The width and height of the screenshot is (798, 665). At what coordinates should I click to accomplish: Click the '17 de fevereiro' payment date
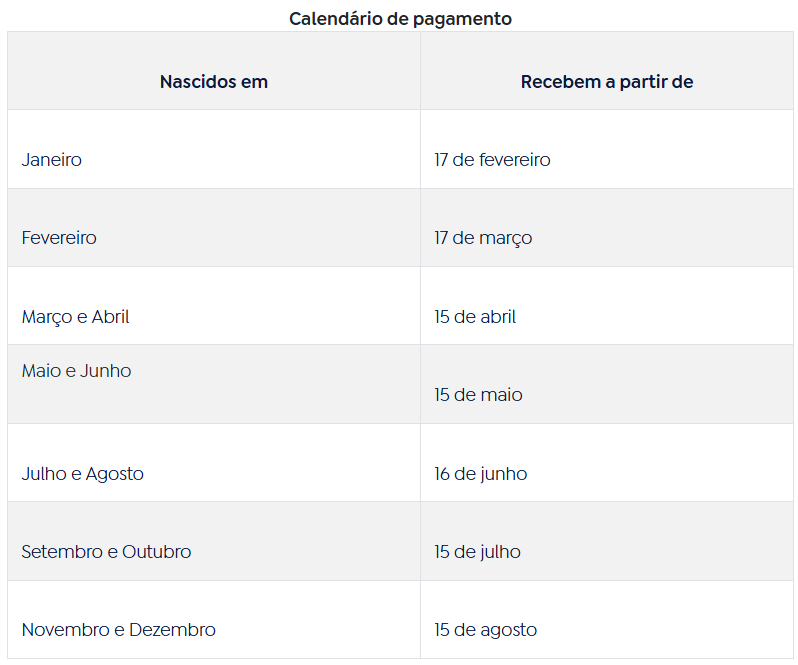tap(492, 160)
